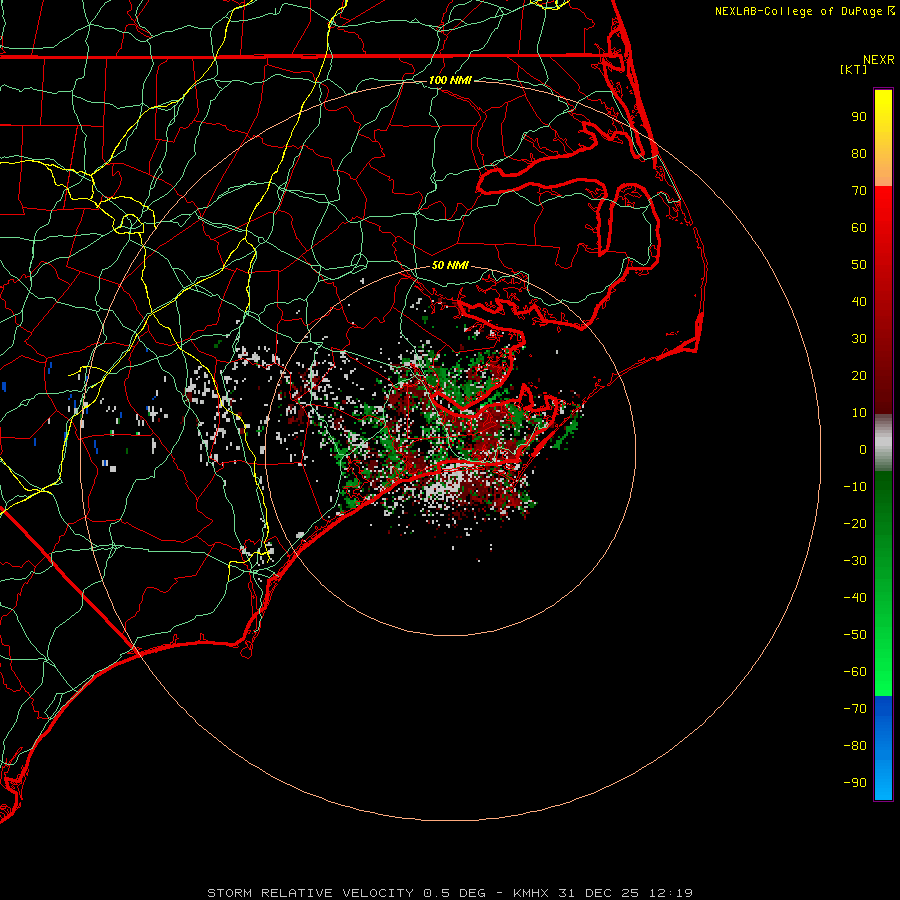Click the -10 value on the velocity scale

[x=855, y=487]
